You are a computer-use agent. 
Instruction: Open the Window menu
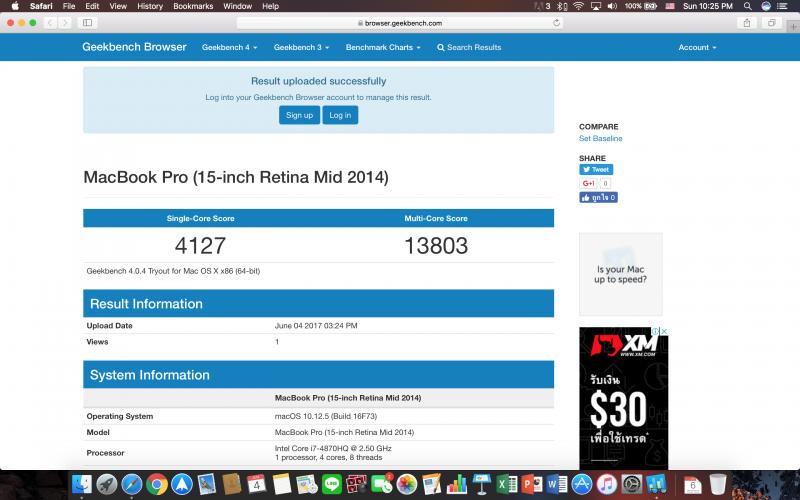click(237, 6)
